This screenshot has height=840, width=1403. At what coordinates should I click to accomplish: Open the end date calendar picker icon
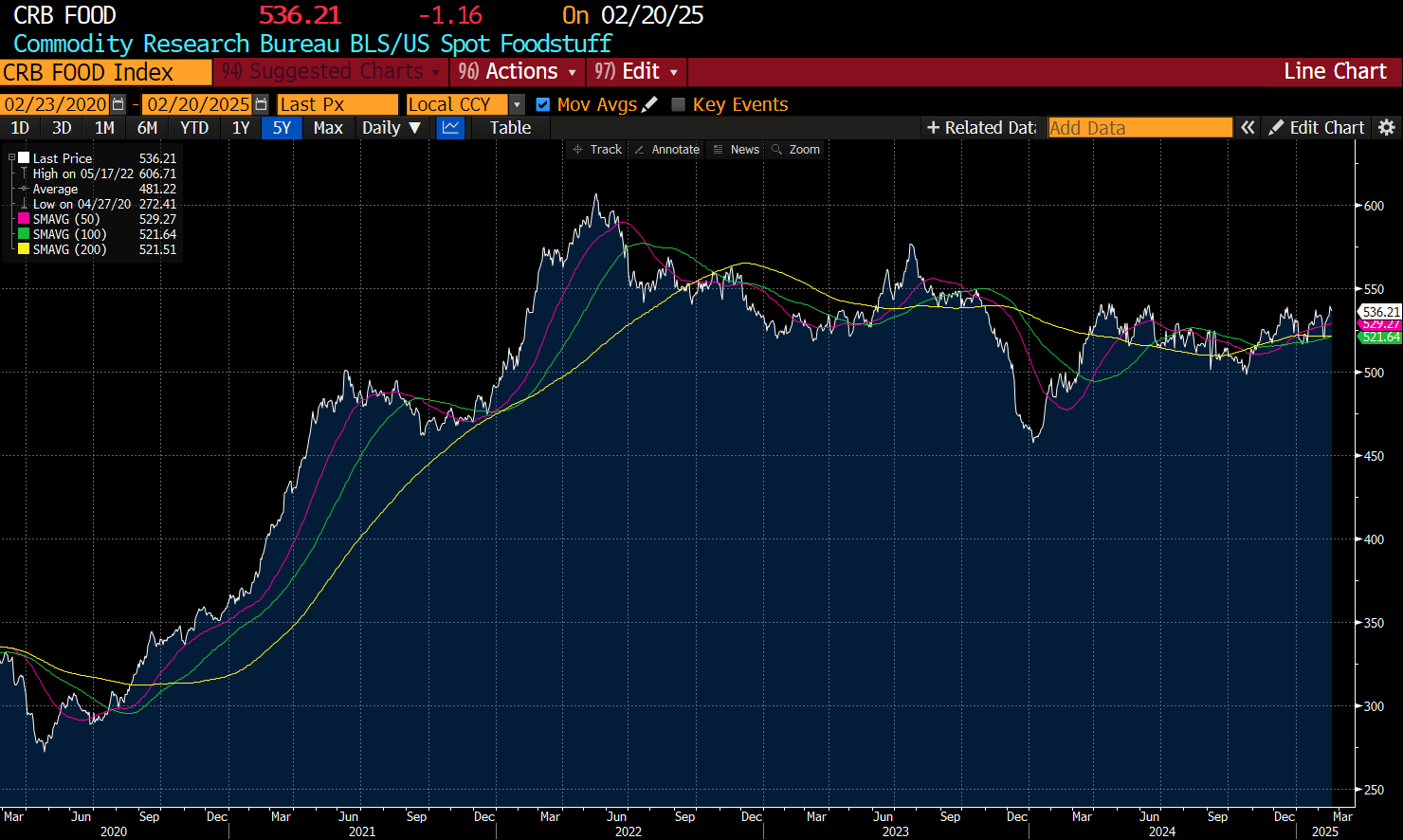pos(261,104)
